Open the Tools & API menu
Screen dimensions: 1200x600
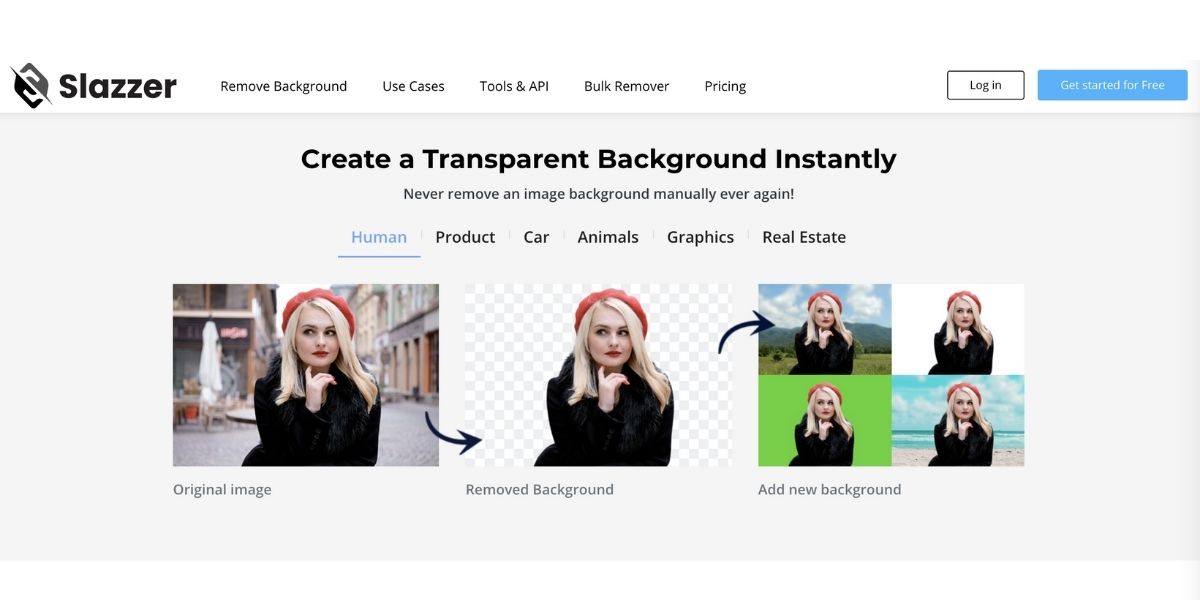(513, 86)
